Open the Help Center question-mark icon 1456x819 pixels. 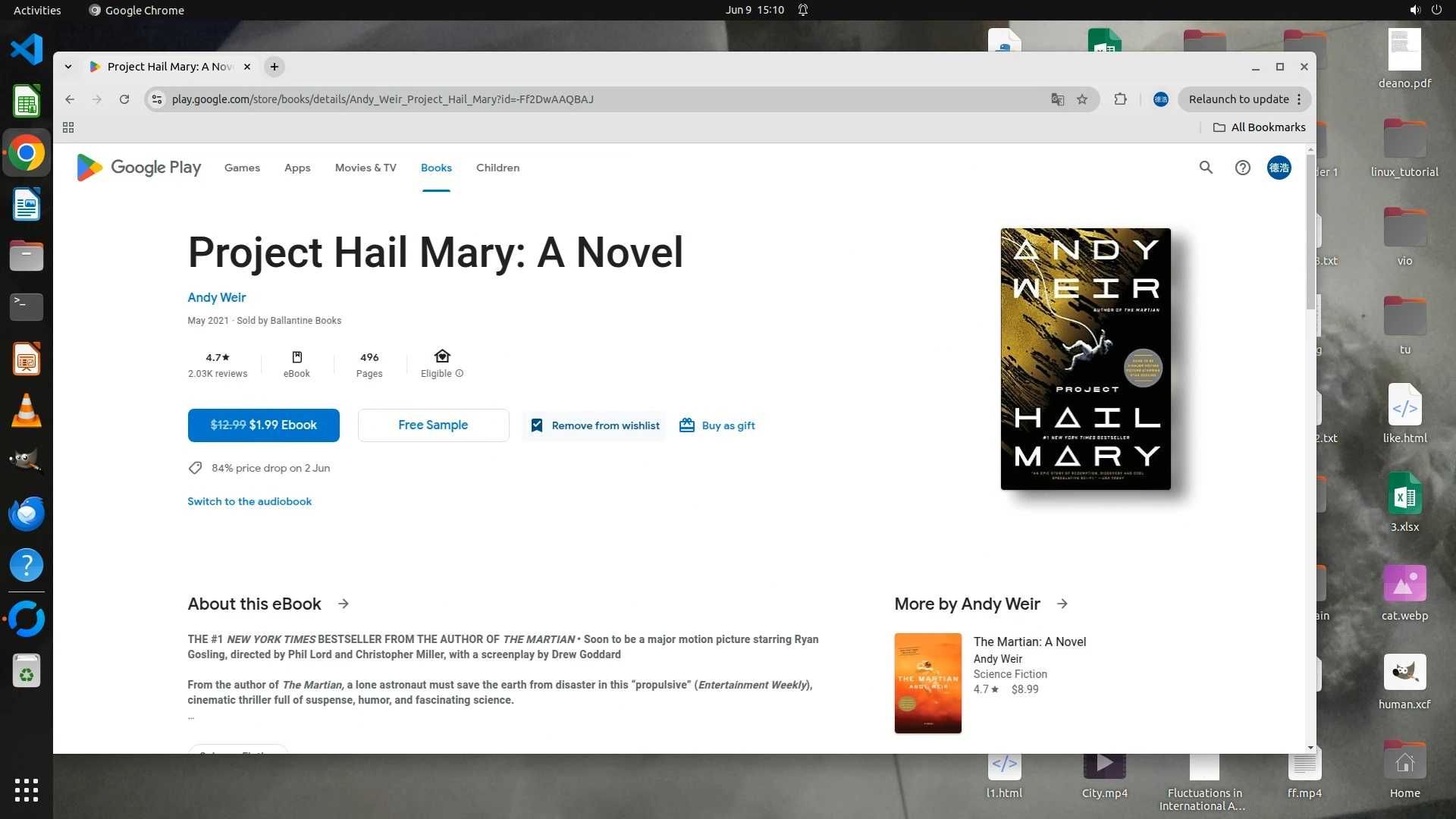1242,168
